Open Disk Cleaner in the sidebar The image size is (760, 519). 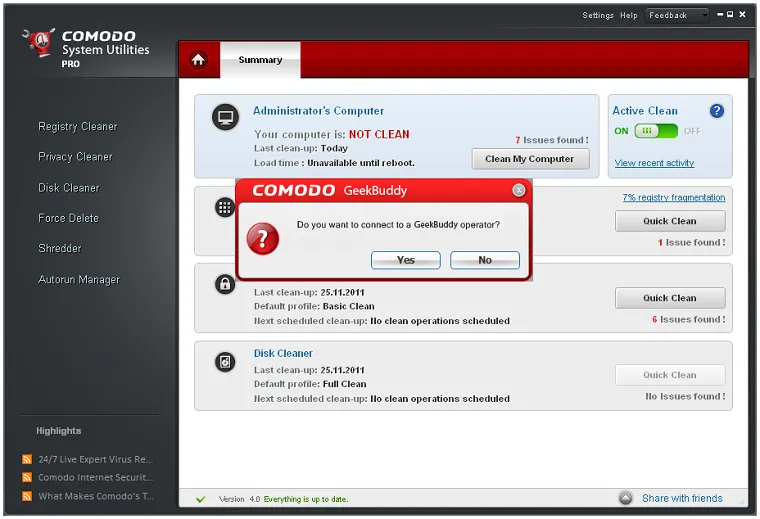tap(68, 188)
